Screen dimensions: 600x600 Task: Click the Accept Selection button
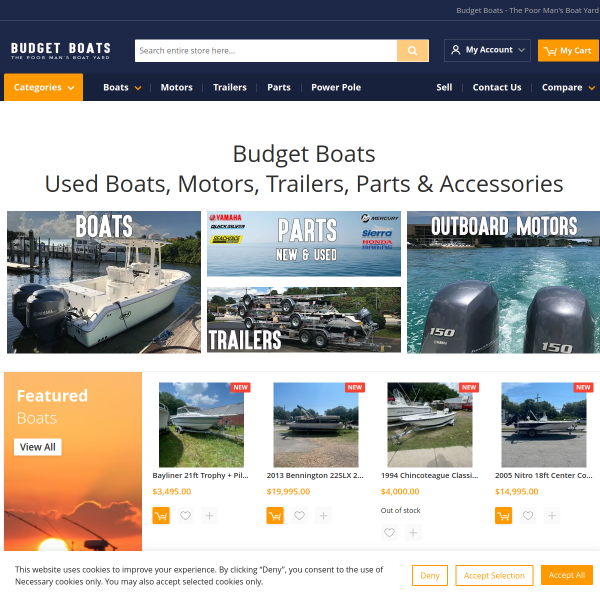pyautogui.click(x=494, y=576)
